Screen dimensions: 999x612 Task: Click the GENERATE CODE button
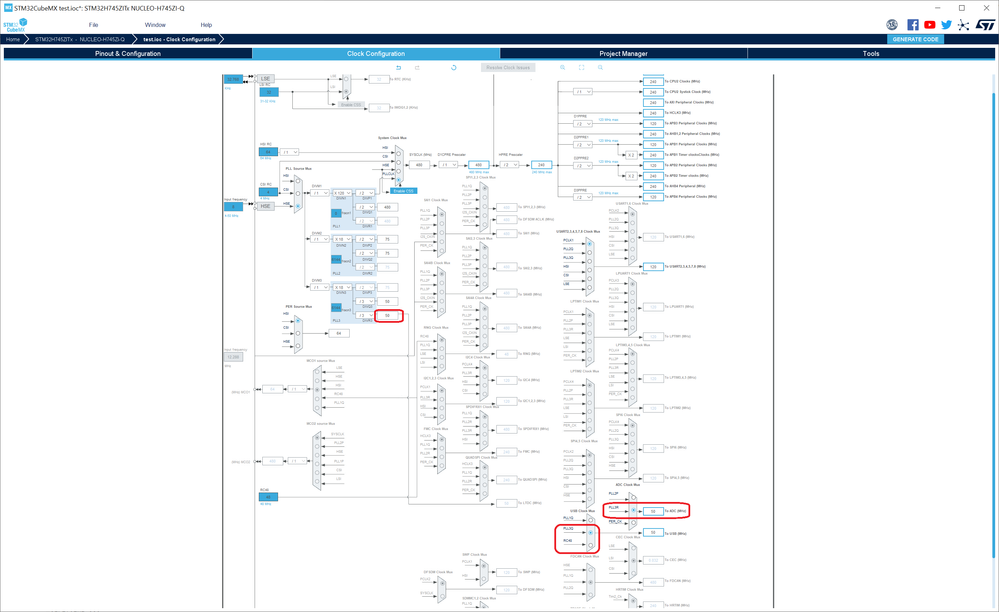915,39
